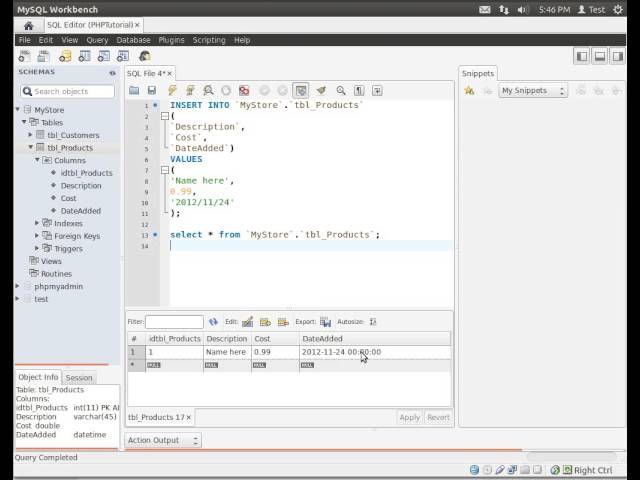Hide the left sidebar panel

582,56
